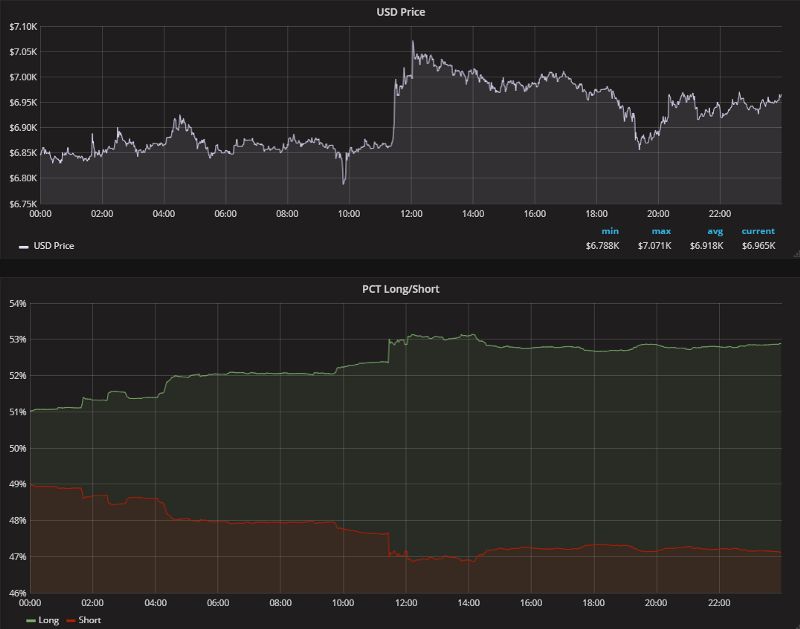Toggle the Short series legend label

(89, 620)
